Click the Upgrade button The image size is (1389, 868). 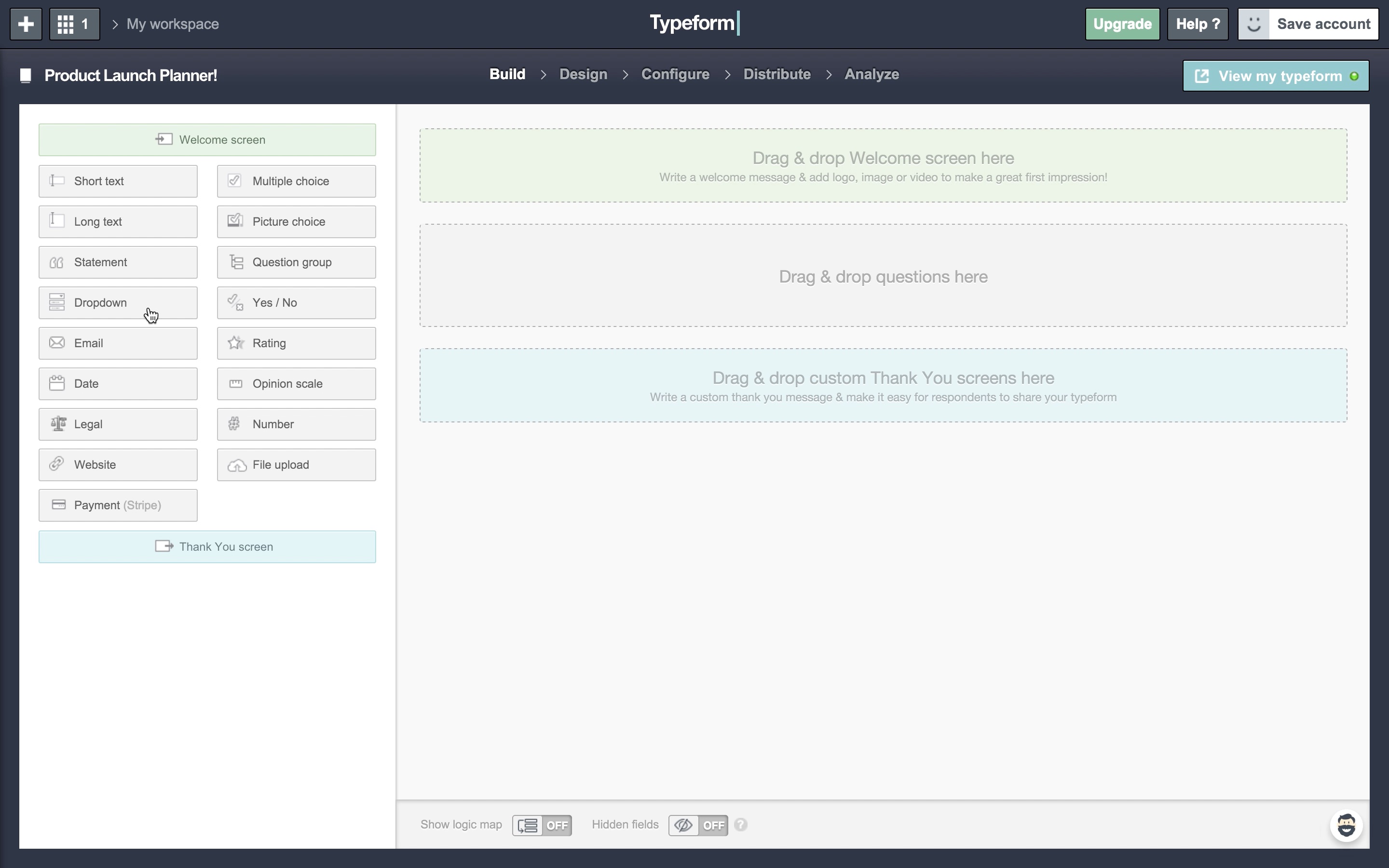1122,24
